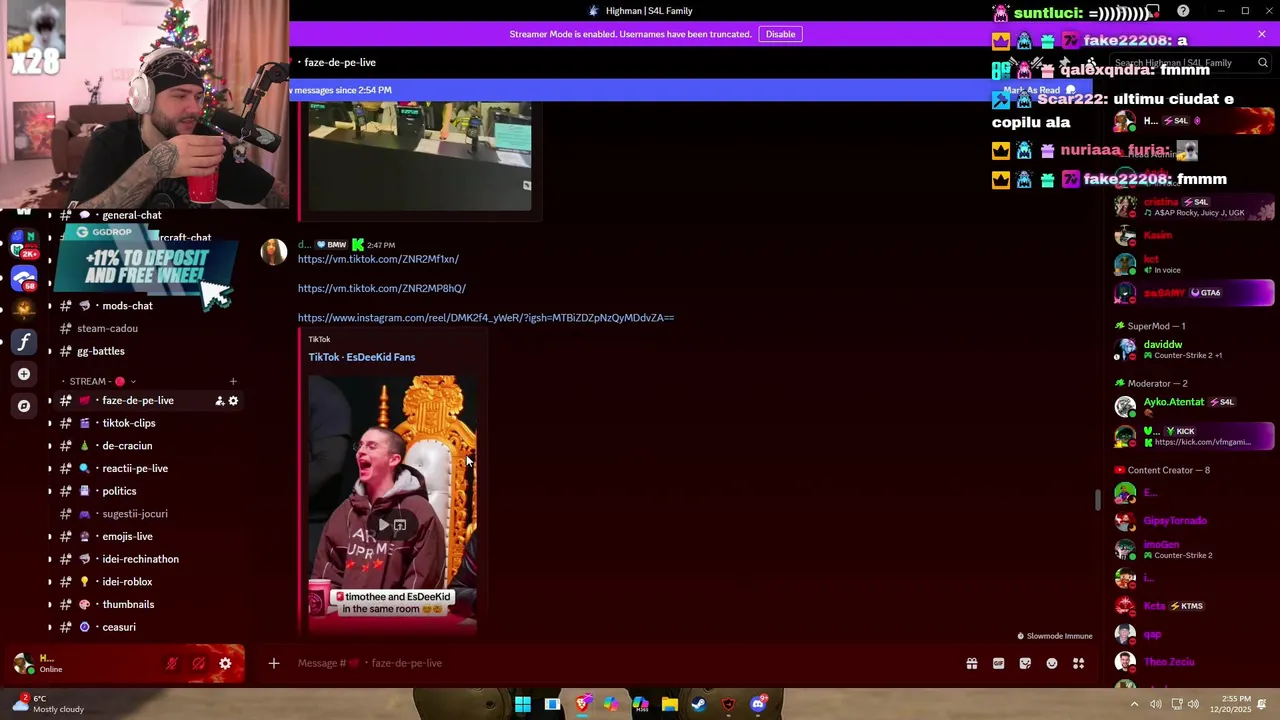Open File Explorer from taskbar

670,705
